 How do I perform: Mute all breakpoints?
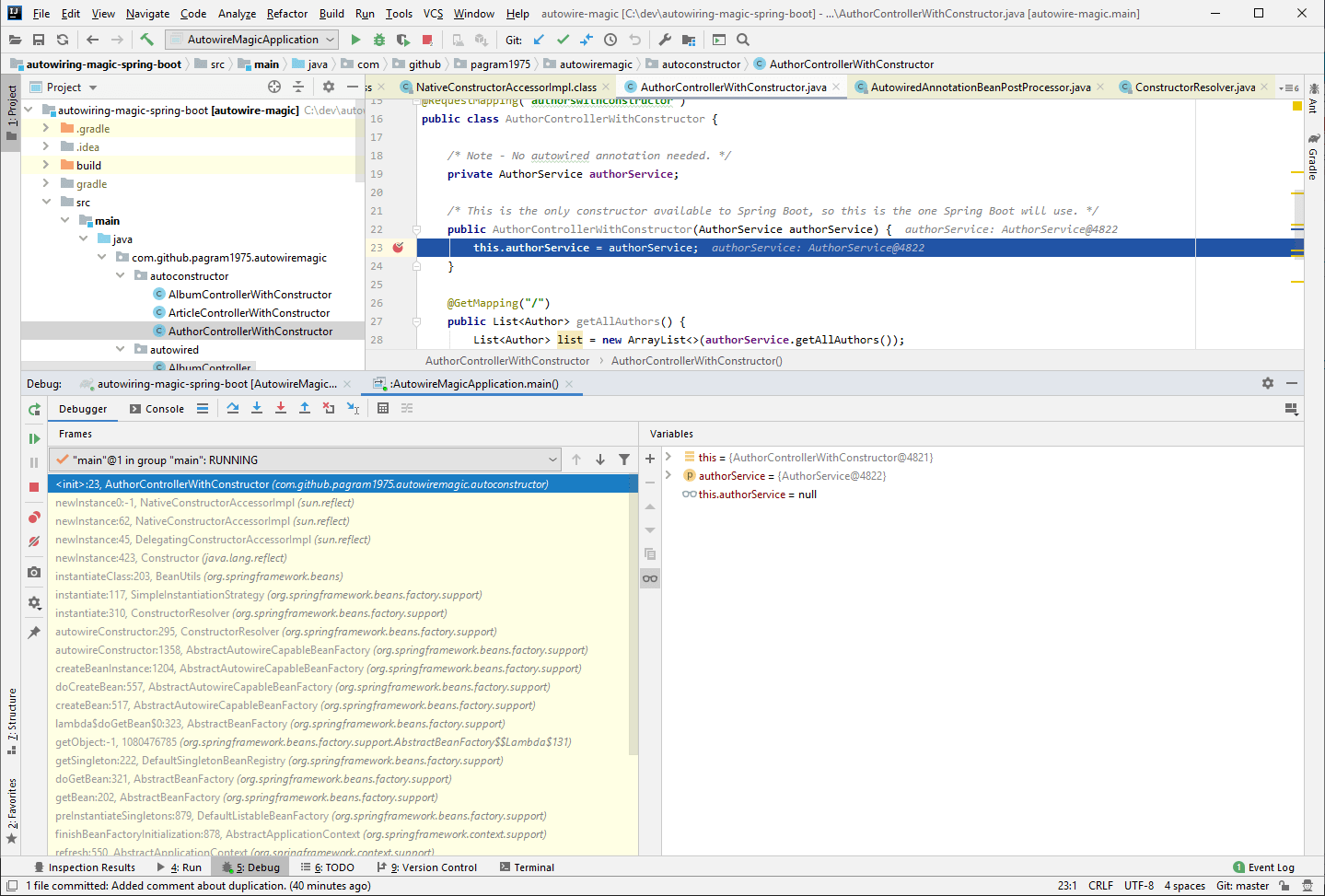point(34,541)
